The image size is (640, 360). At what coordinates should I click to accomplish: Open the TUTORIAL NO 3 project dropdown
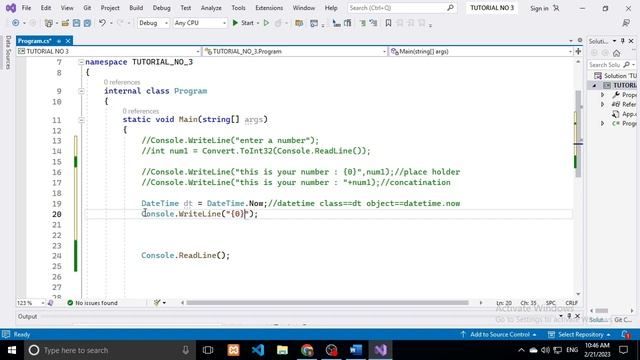[109, 51]
